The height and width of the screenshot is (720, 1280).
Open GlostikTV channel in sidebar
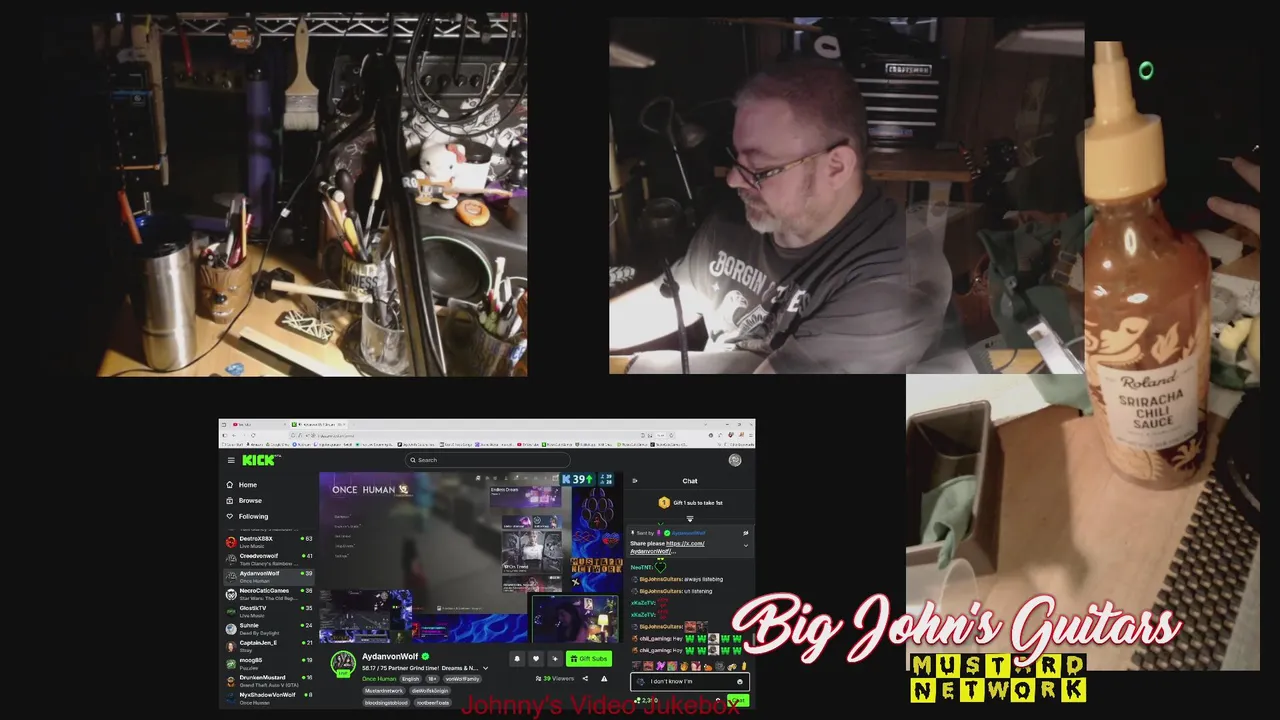(268, 610)
